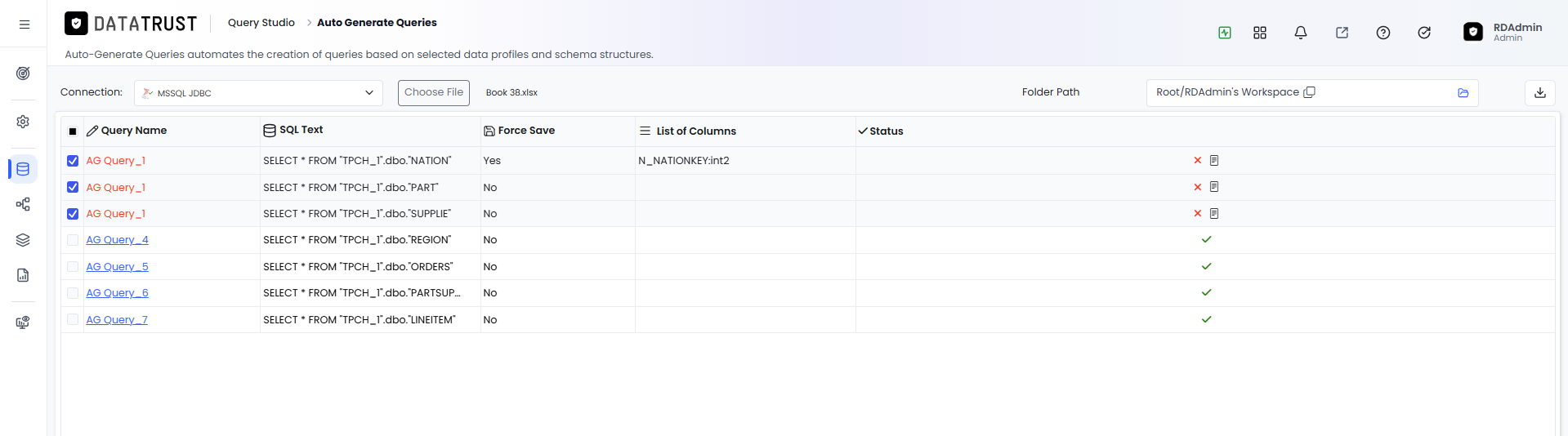Select the database Query Studio sidebar icon
Screen dimensions: 1568x436
point(23,169)
